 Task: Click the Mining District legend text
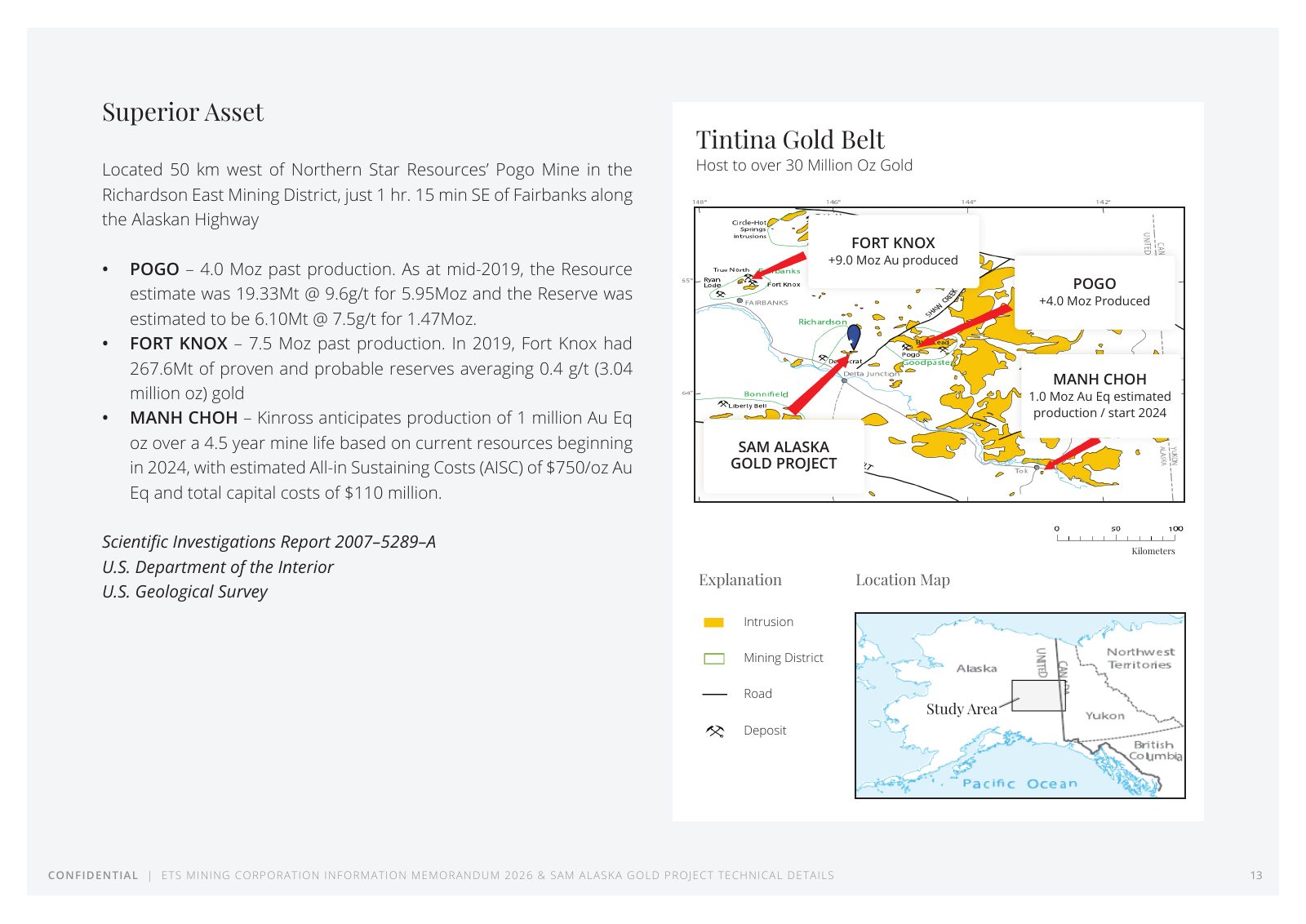click(784, 658)
